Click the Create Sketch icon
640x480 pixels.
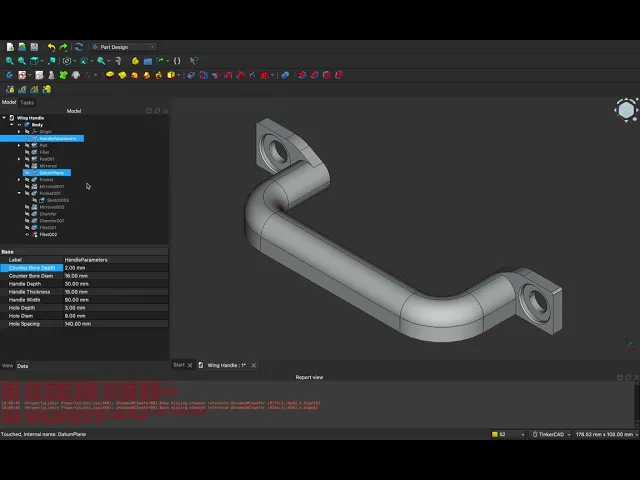coord(22,75)
